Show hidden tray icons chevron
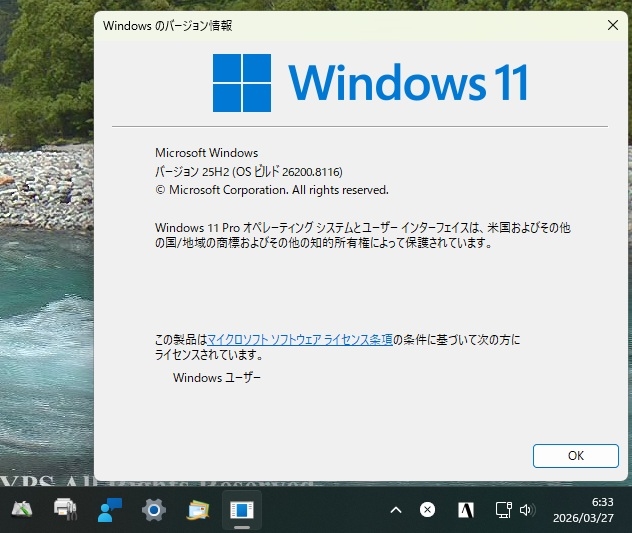 396,510
